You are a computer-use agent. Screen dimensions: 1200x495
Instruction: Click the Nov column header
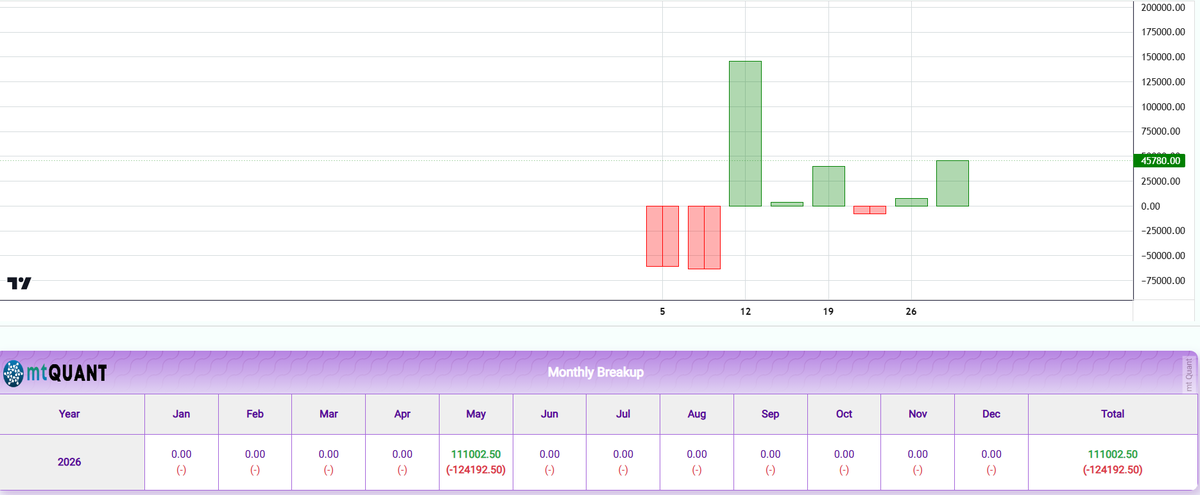(x=917, y=413)
